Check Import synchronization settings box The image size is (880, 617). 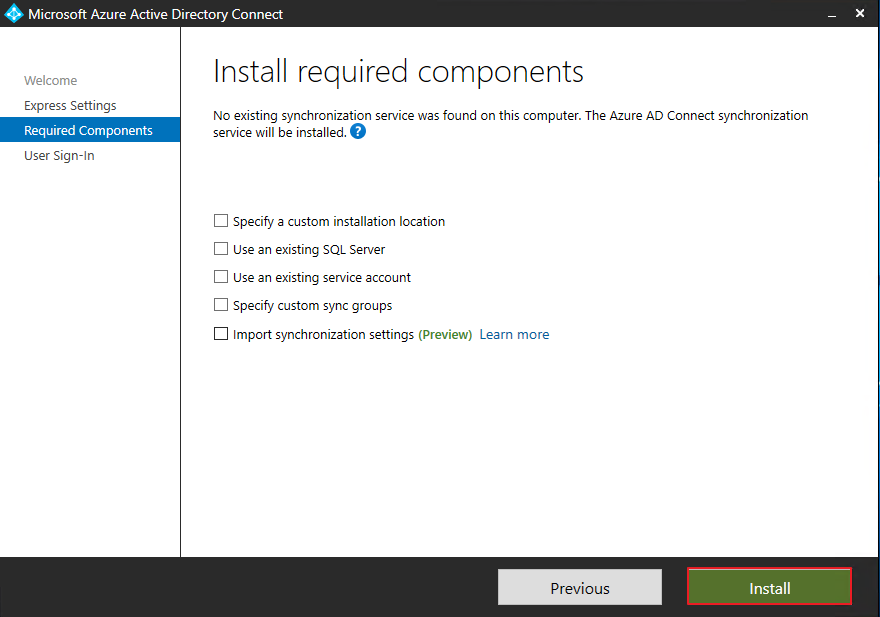tap(221, 334)
